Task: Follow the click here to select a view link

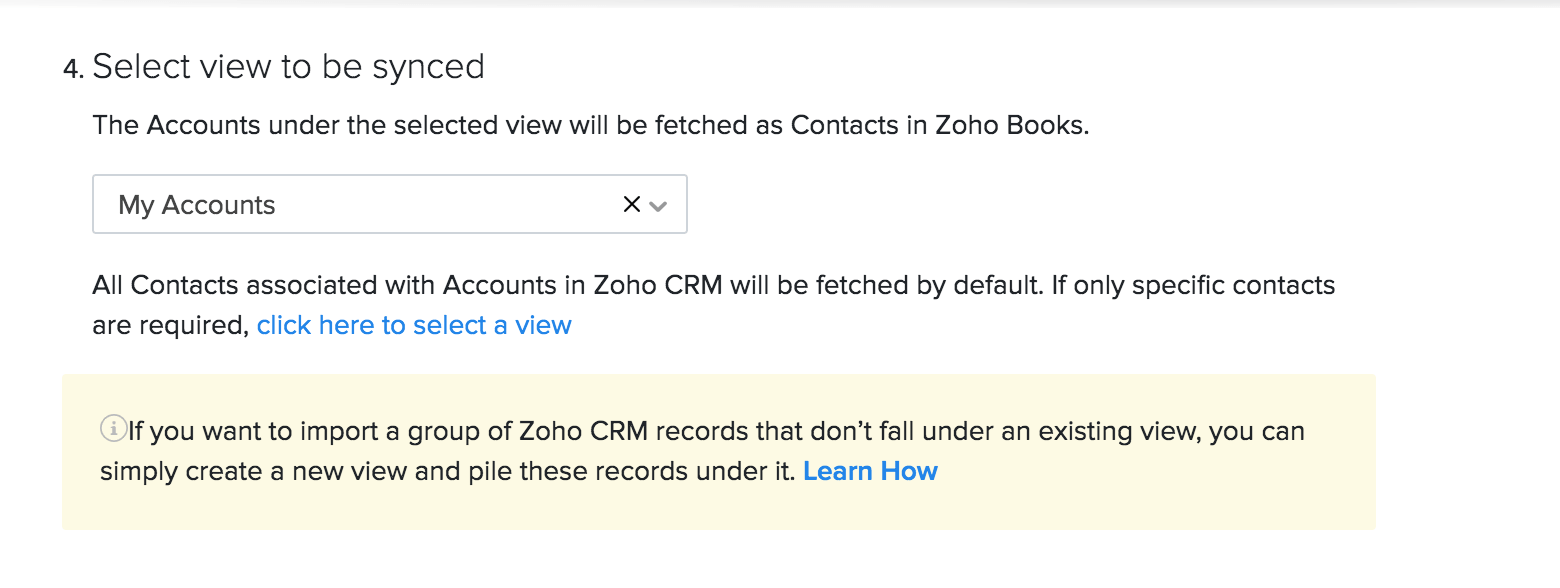Action: 414,324
